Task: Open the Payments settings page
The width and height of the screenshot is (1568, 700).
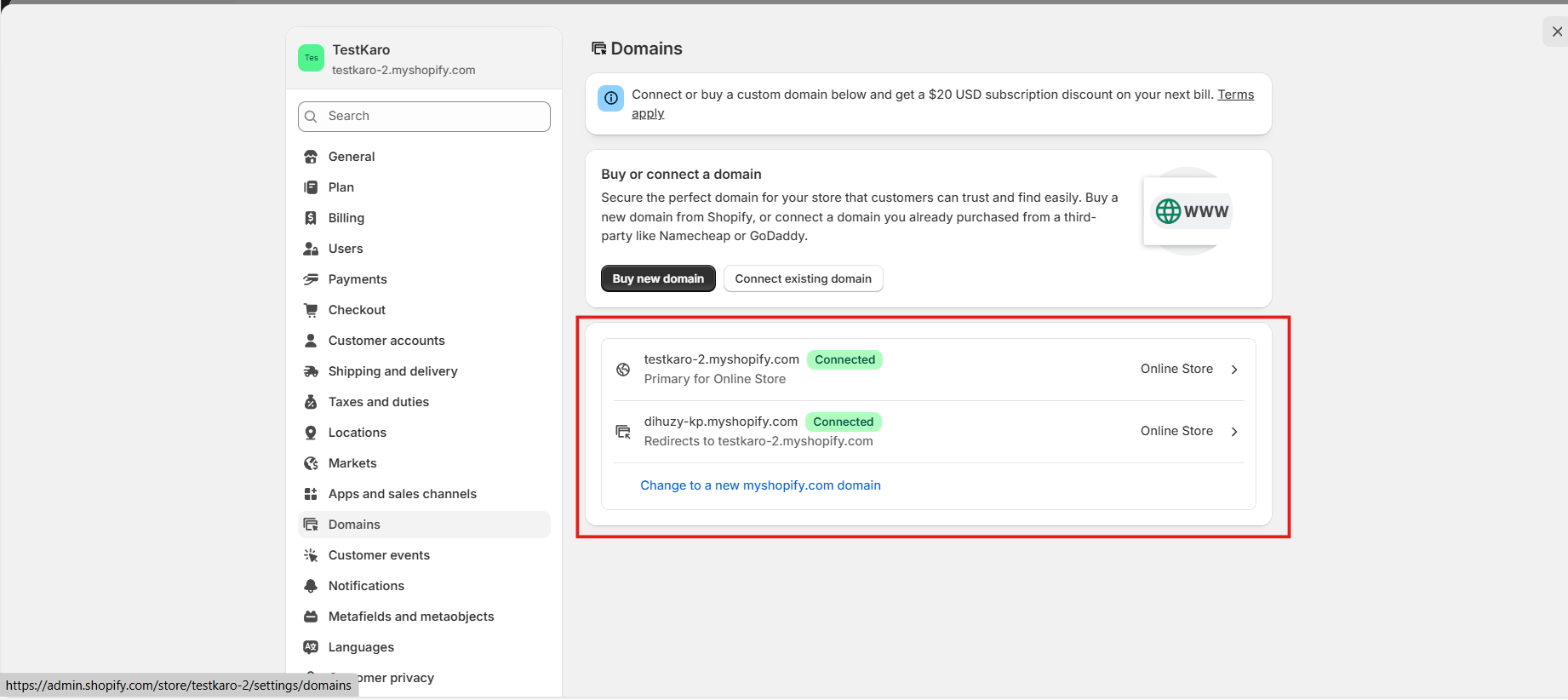Action: 357,279
